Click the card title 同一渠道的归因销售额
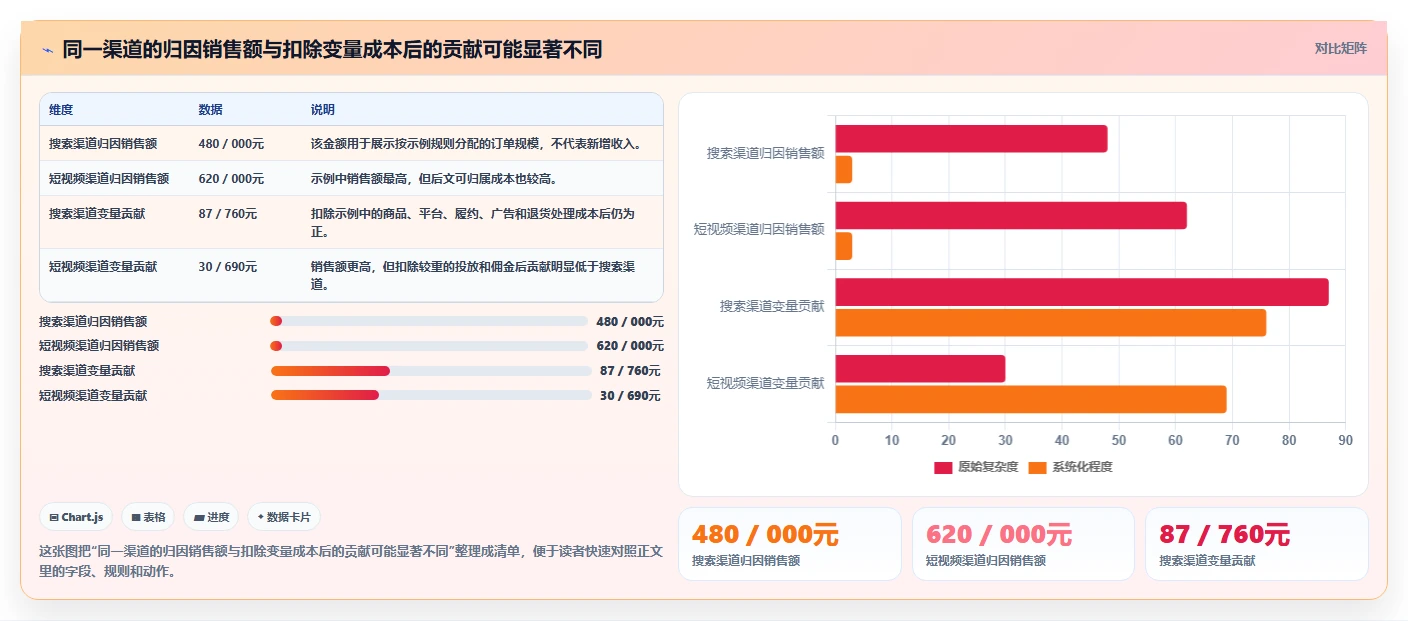 [332, 49]
